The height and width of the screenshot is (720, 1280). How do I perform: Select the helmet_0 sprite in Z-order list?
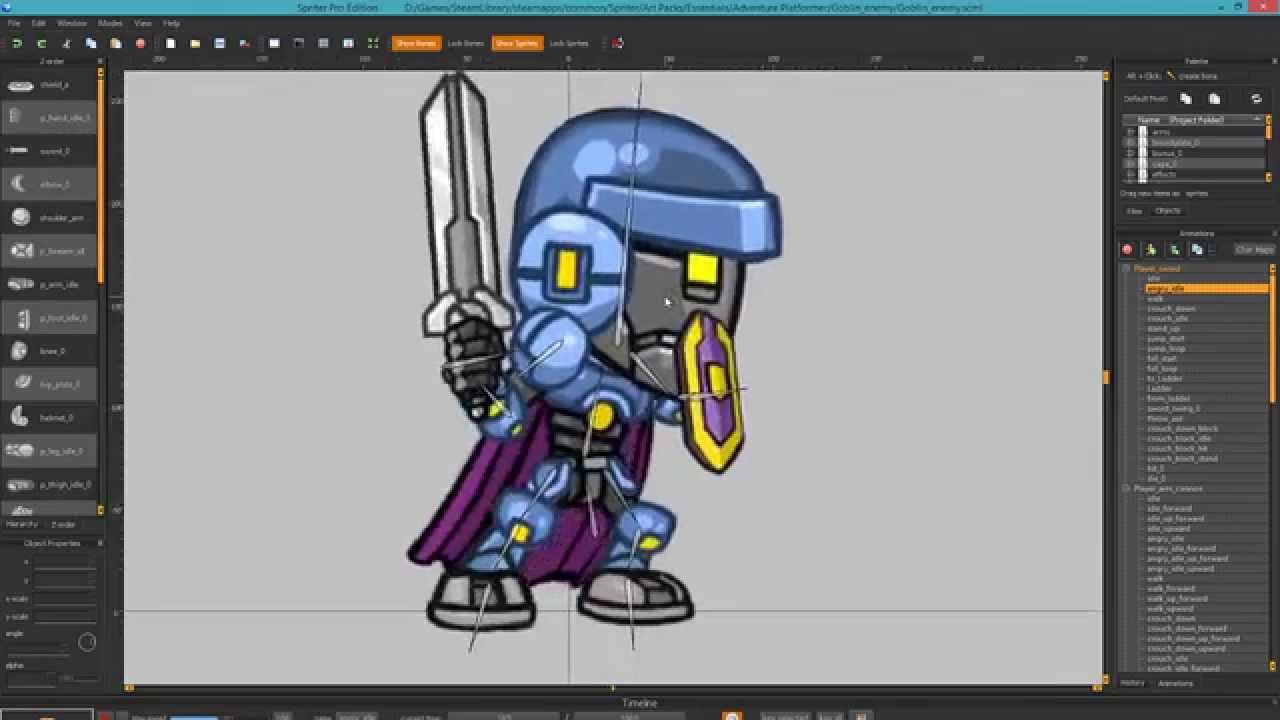click(49, 418)
